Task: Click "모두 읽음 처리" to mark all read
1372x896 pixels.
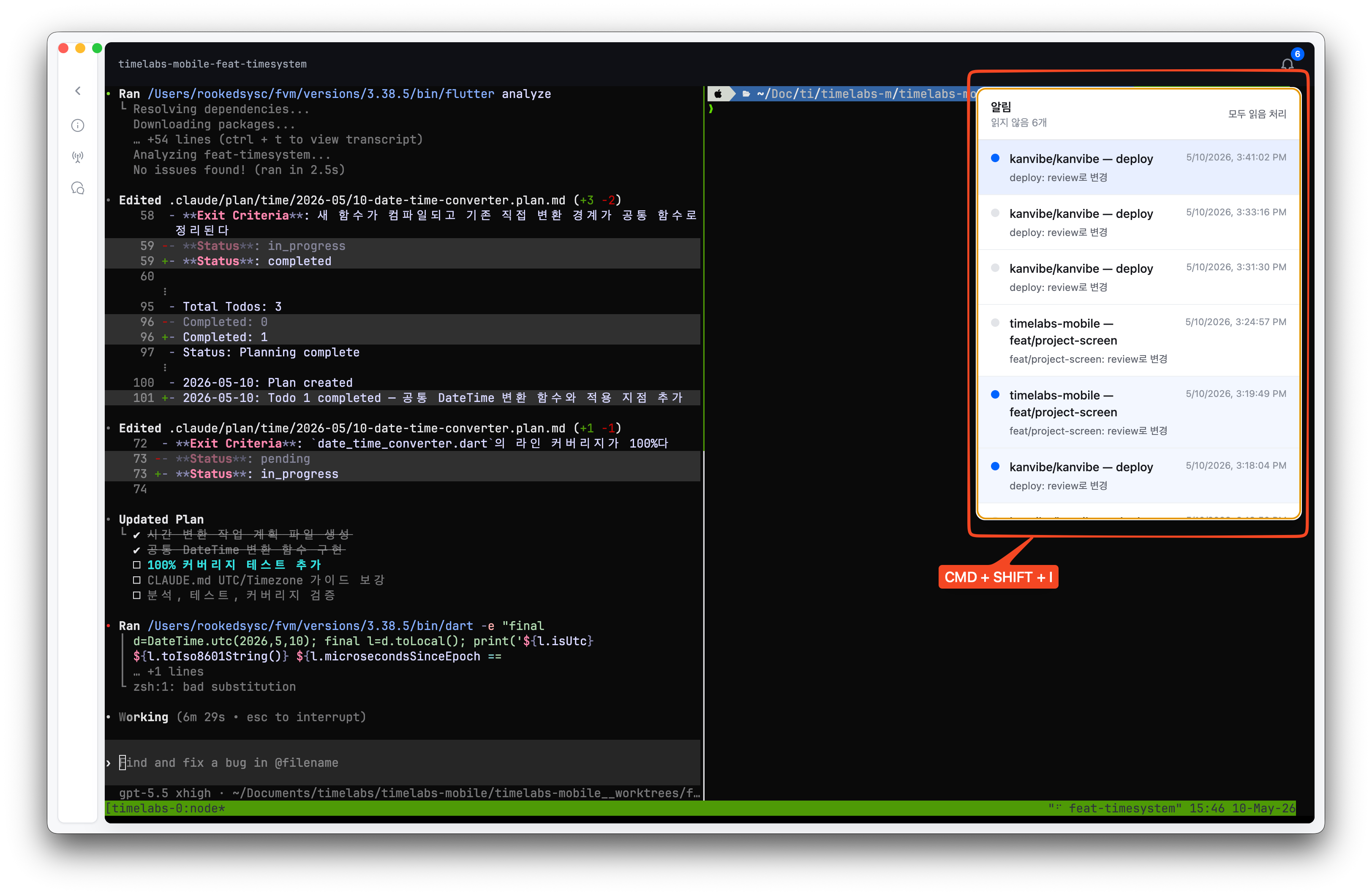Action: (1257, 114)
